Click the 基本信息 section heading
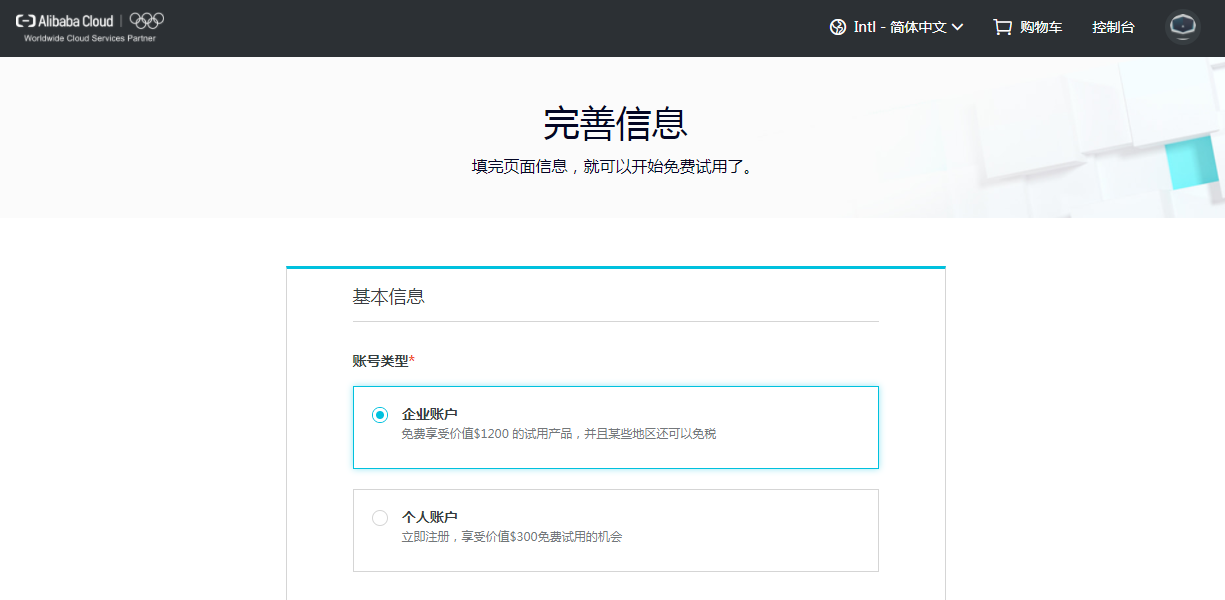This screenshot has width=1225, height=600. click(389, 297)
